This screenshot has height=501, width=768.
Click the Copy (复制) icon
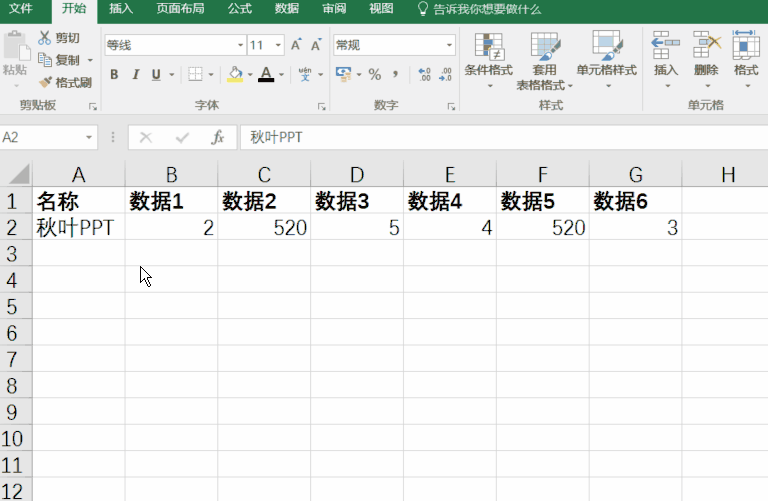coord(45,60)
